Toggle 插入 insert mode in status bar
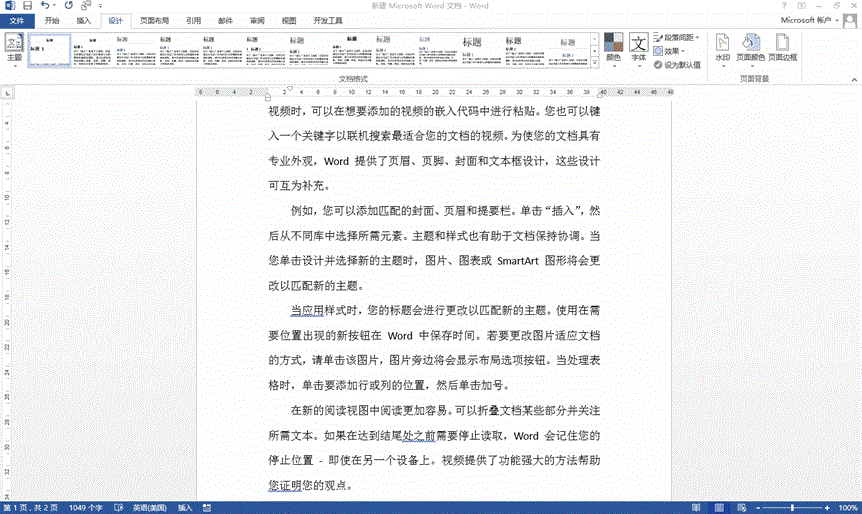The image size is (862, 514). click(185, 507)
